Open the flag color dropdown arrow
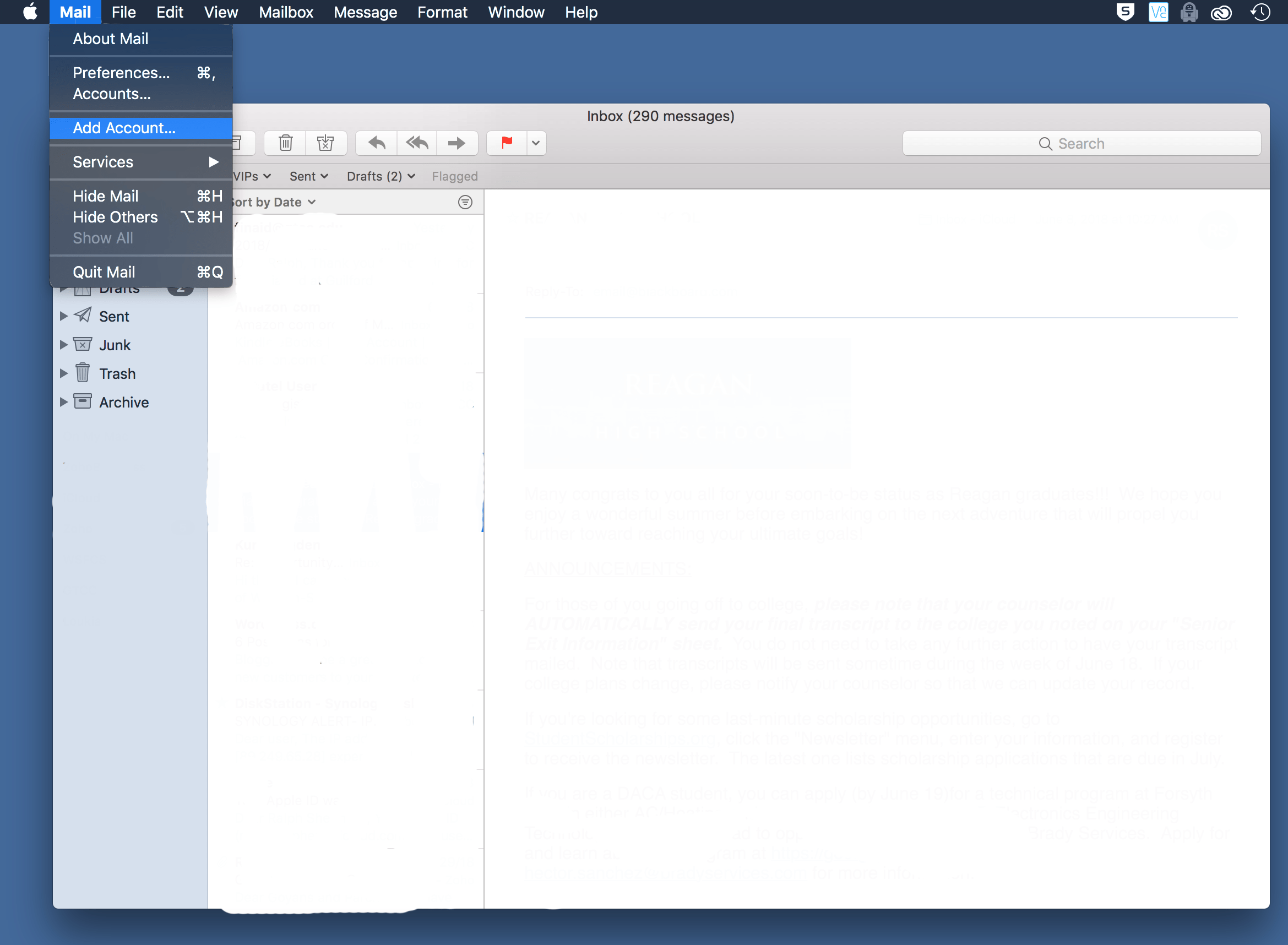 tap(536, 143)
